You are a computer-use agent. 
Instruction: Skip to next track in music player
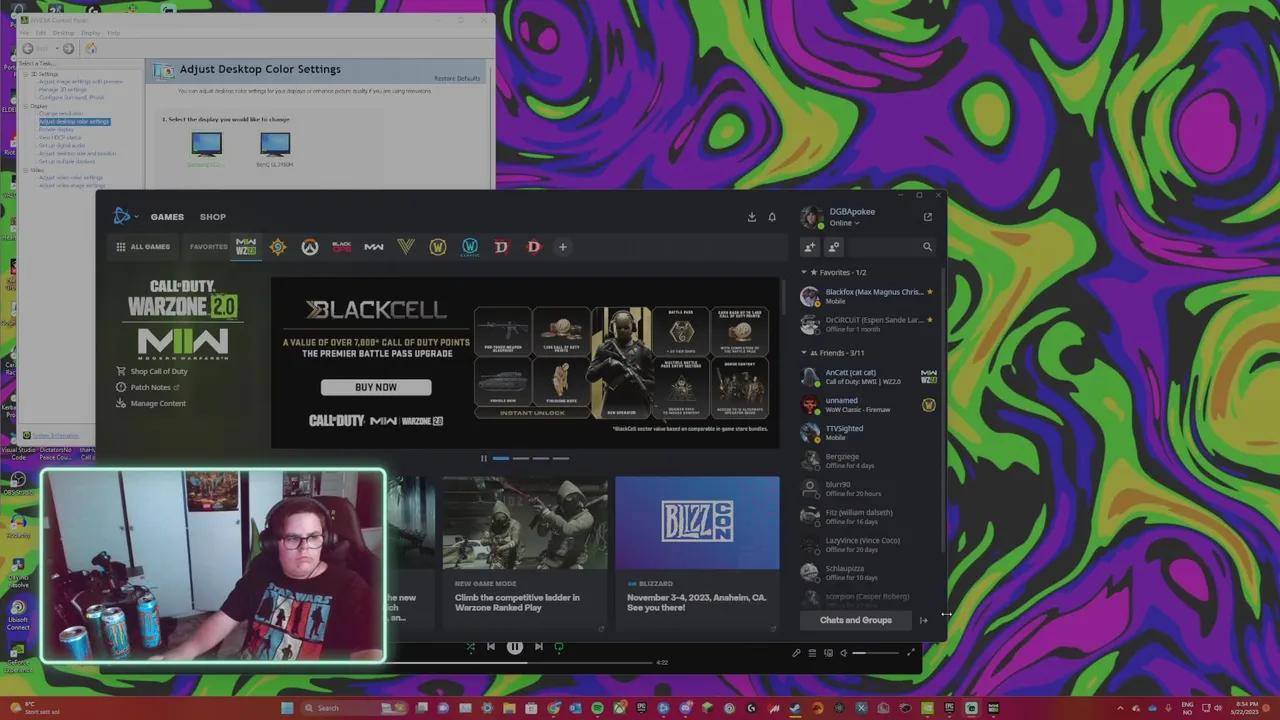click(538, 647)
